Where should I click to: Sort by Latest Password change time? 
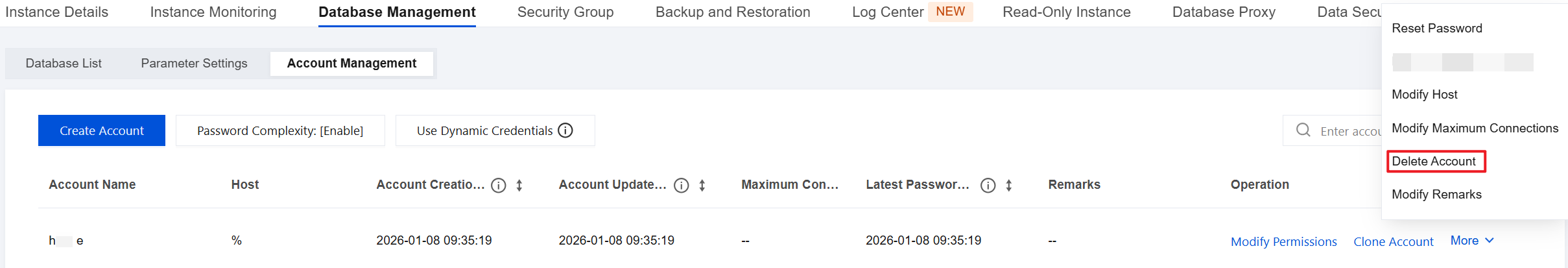pos(1009,186)
